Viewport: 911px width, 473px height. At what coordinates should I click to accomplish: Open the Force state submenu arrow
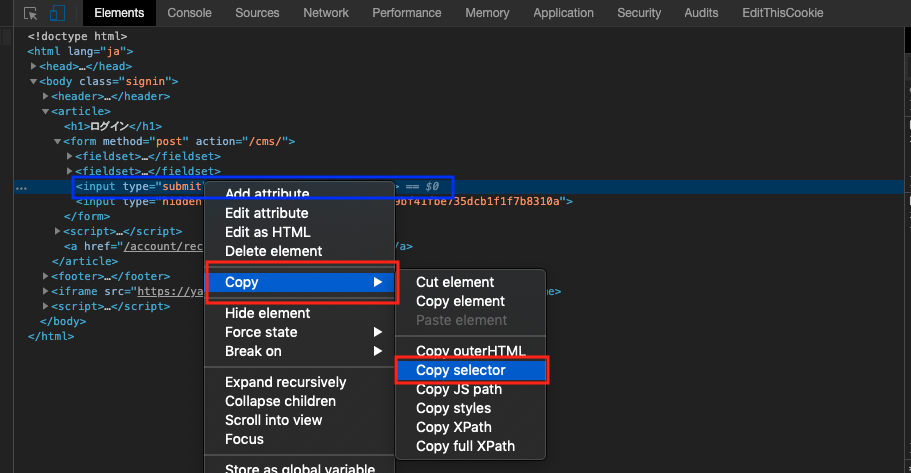click(378, 332)
